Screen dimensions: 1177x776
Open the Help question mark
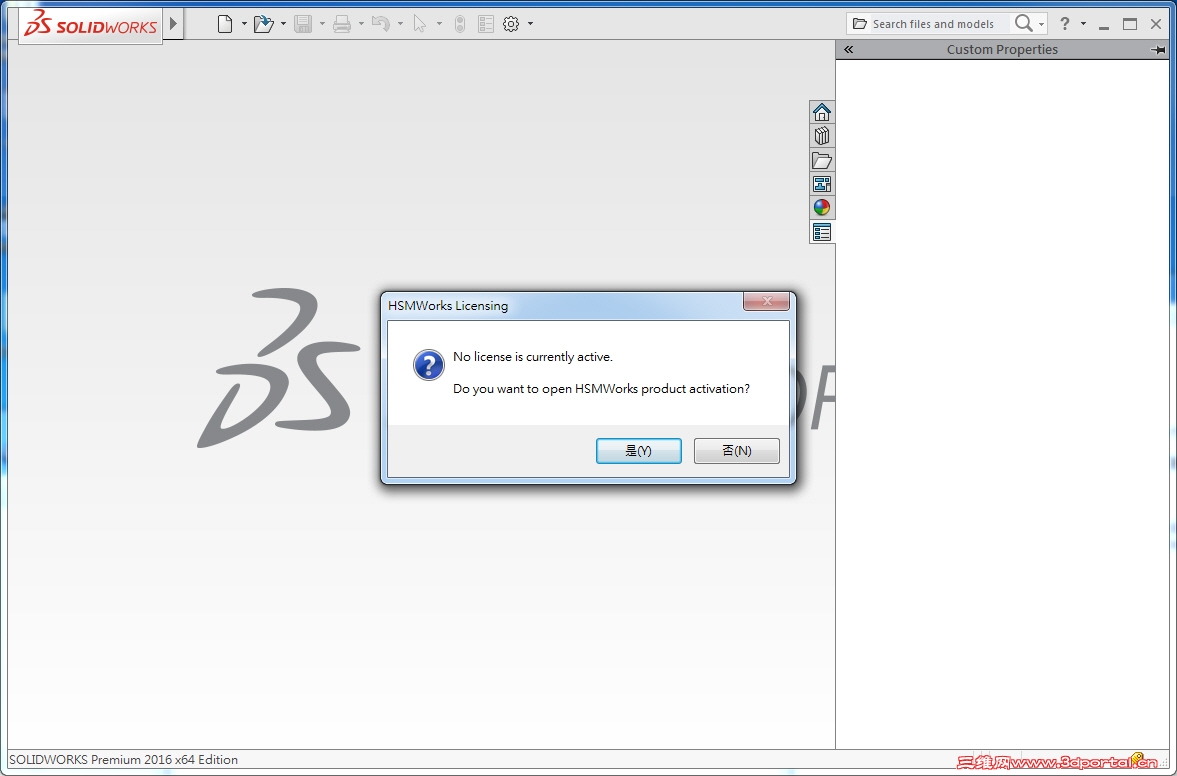coord(1064,24)
